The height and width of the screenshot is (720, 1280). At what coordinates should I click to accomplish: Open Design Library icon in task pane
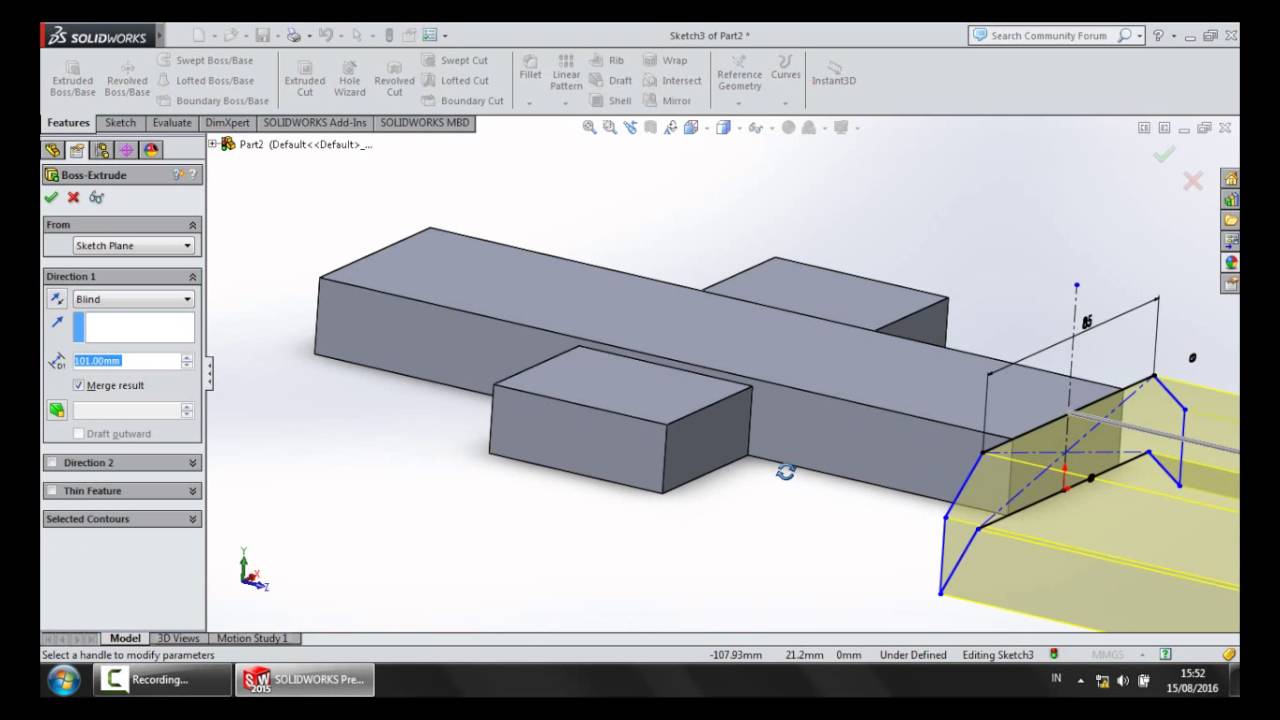point(1231,199)
